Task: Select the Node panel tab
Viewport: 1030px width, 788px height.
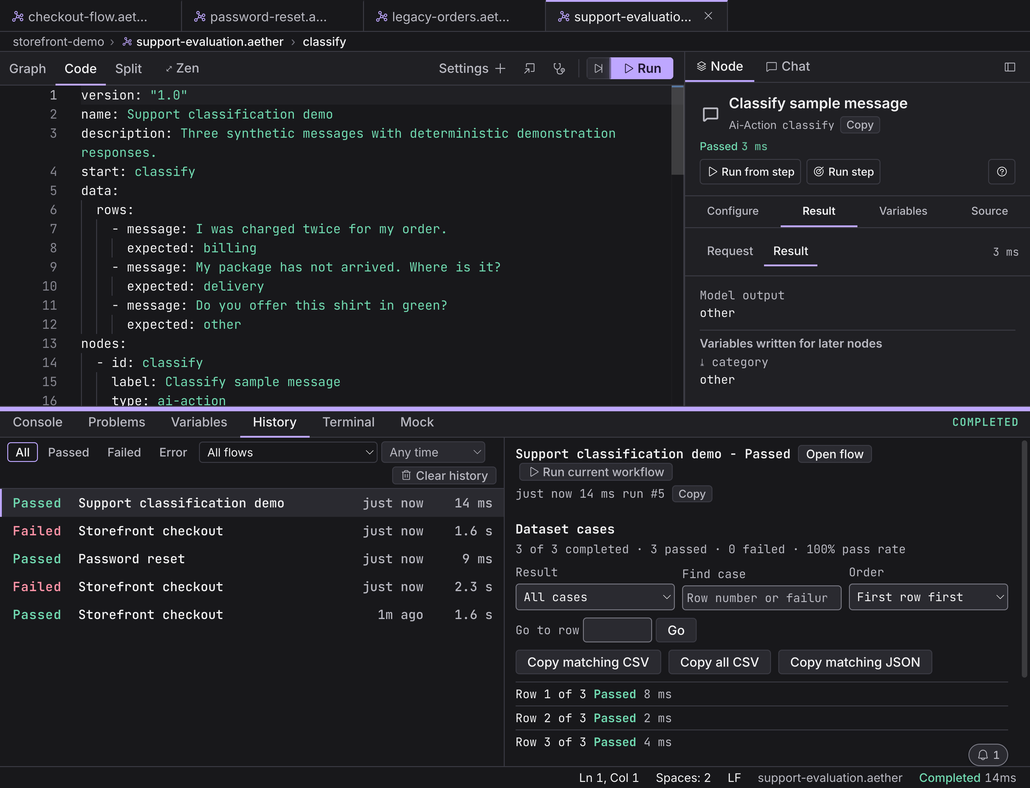Action: pos(720,66)
